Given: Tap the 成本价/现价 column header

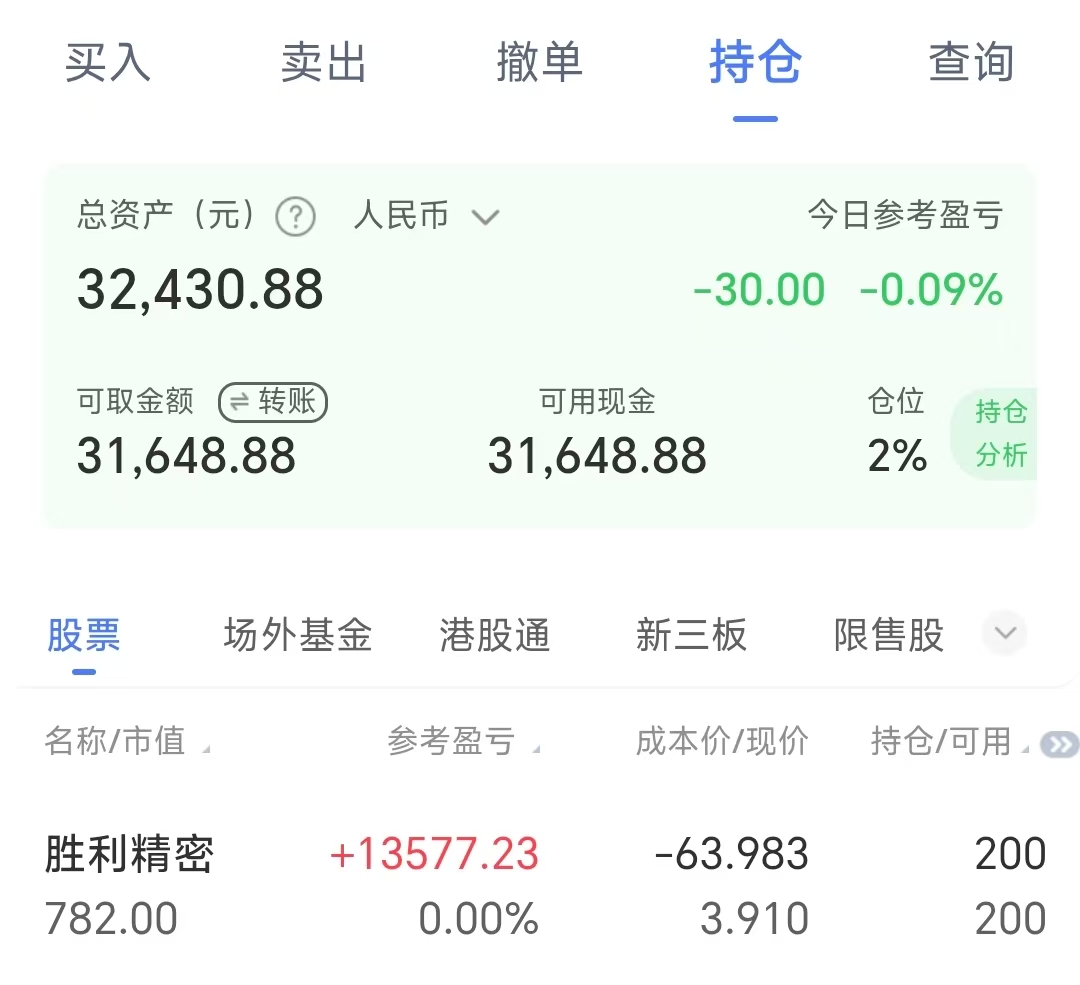Looking at the screenshot, I should 721,742.
